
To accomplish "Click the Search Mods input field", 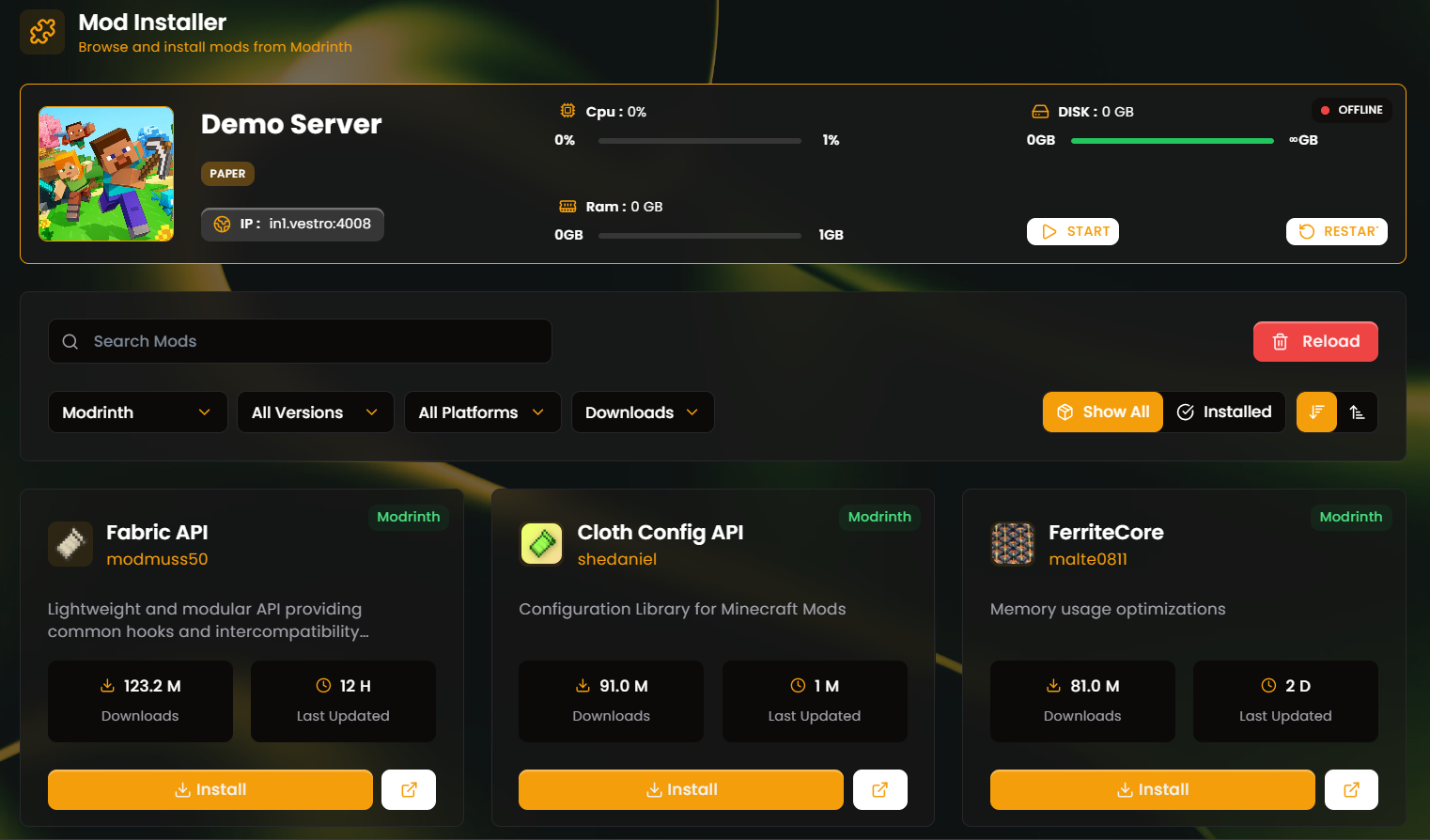I will tap(300, 341).
